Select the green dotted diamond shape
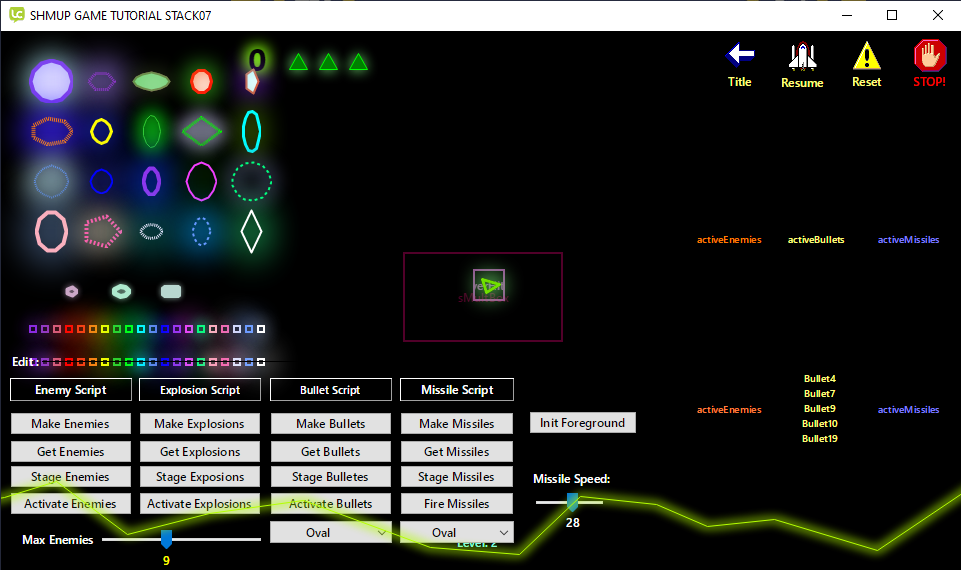 (202, 131)
